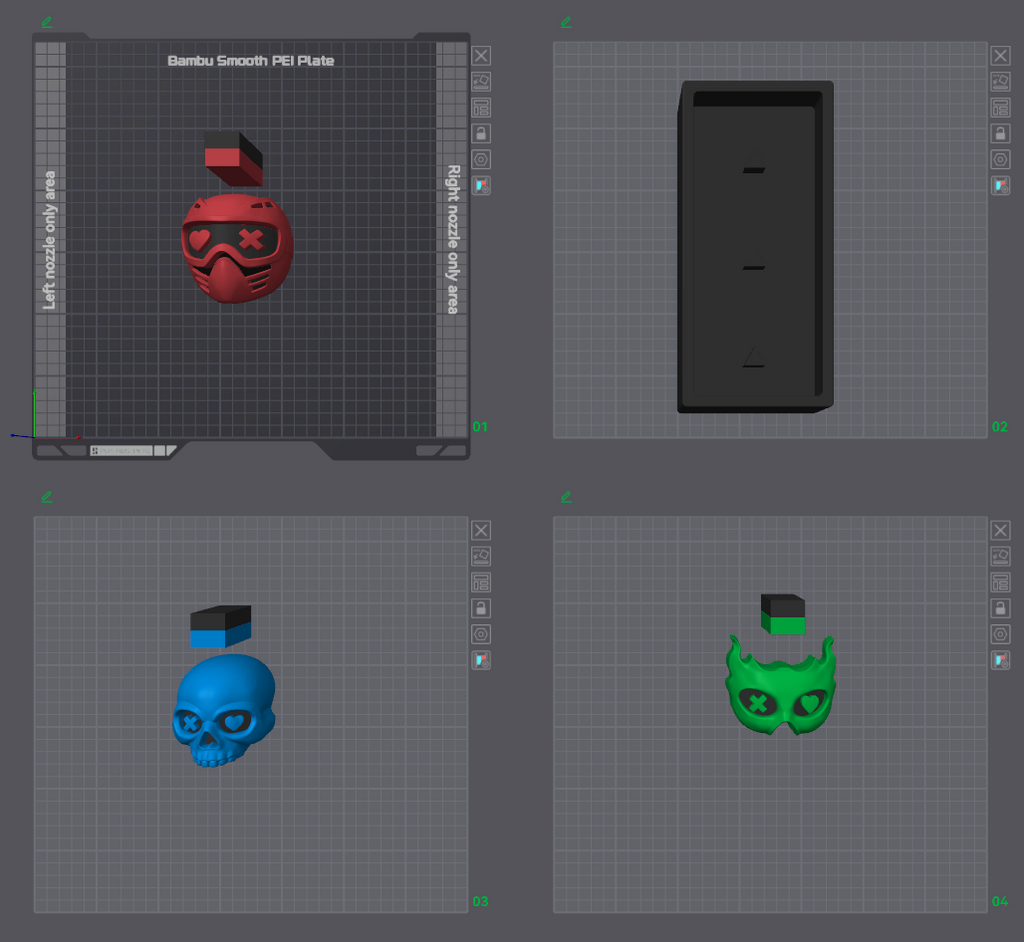Click the plate number 04 label
1024x942 pixels.
point(1000,901)
